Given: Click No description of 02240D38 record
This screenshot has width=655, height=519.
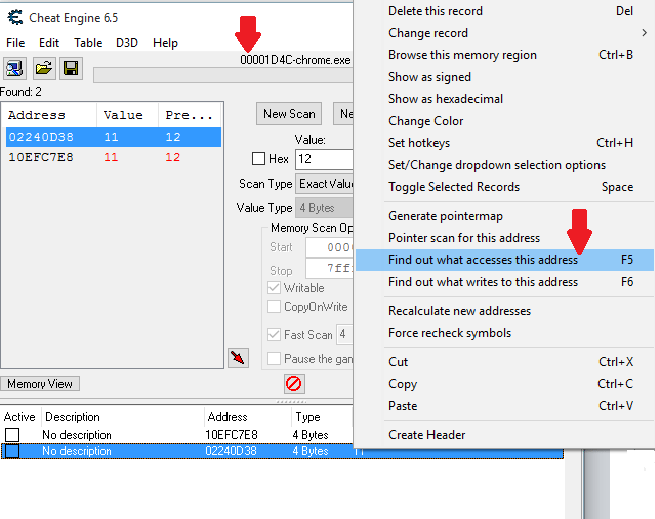Looking at the screenshot, I should 77,451.
